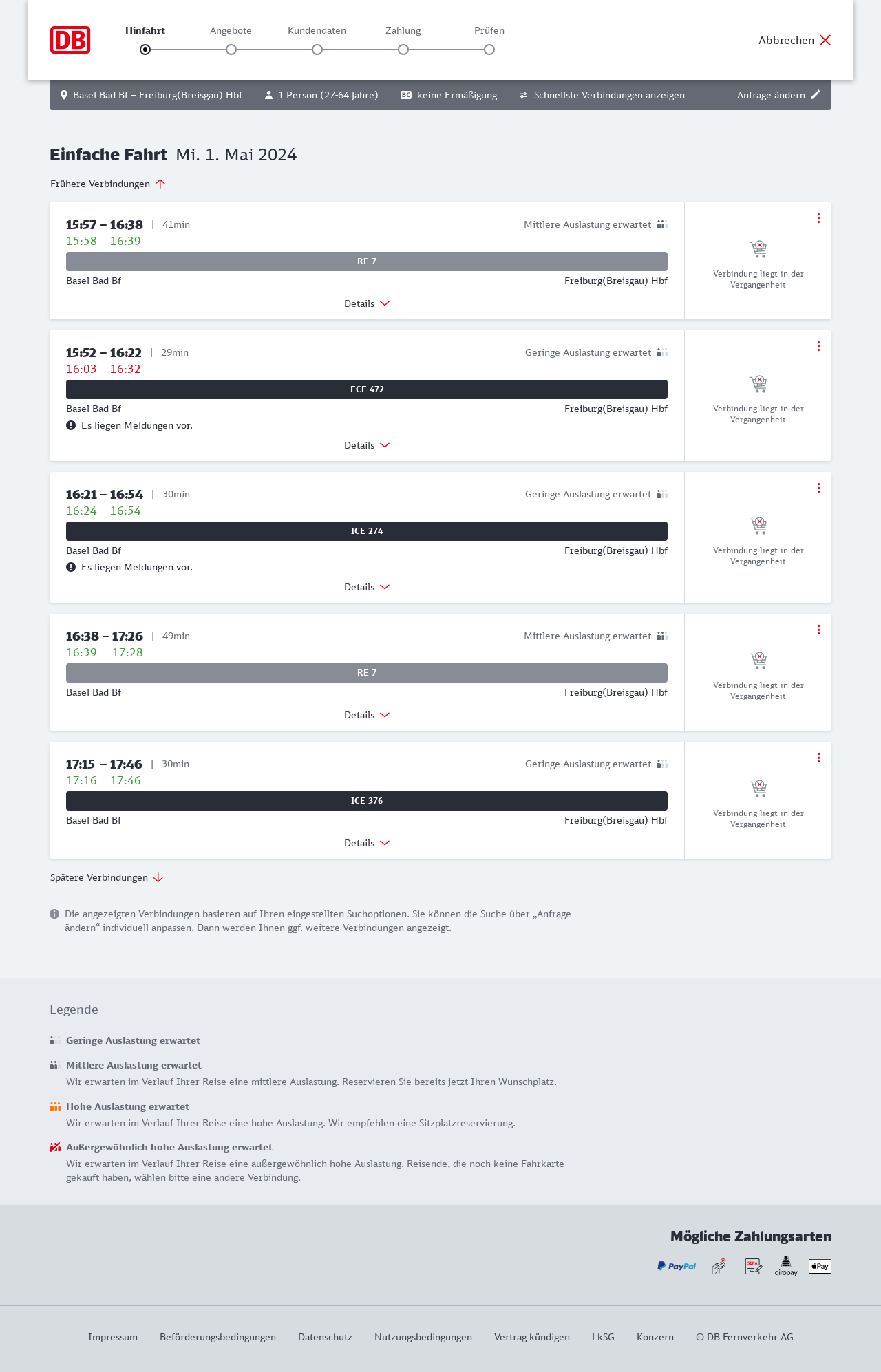
Task: Select the Angebote step circle
Action: (x=231, y=50)
